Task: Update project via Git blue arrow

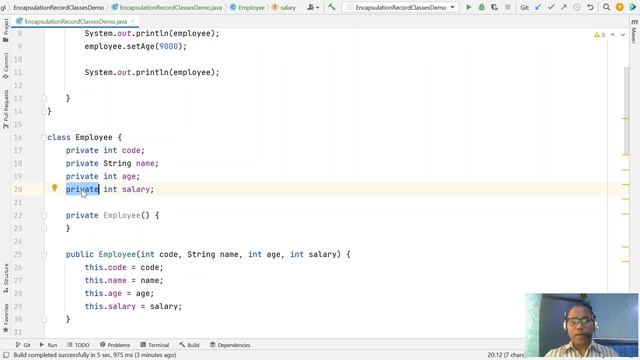Action: 538,7
